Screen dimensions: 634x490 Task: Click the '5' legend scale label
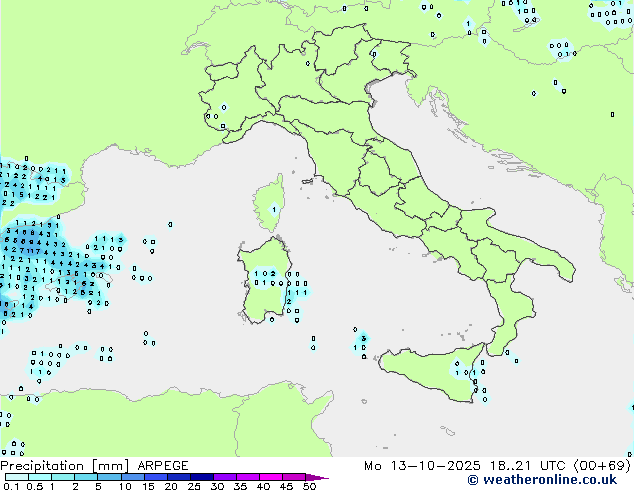[x=98, y=486]
